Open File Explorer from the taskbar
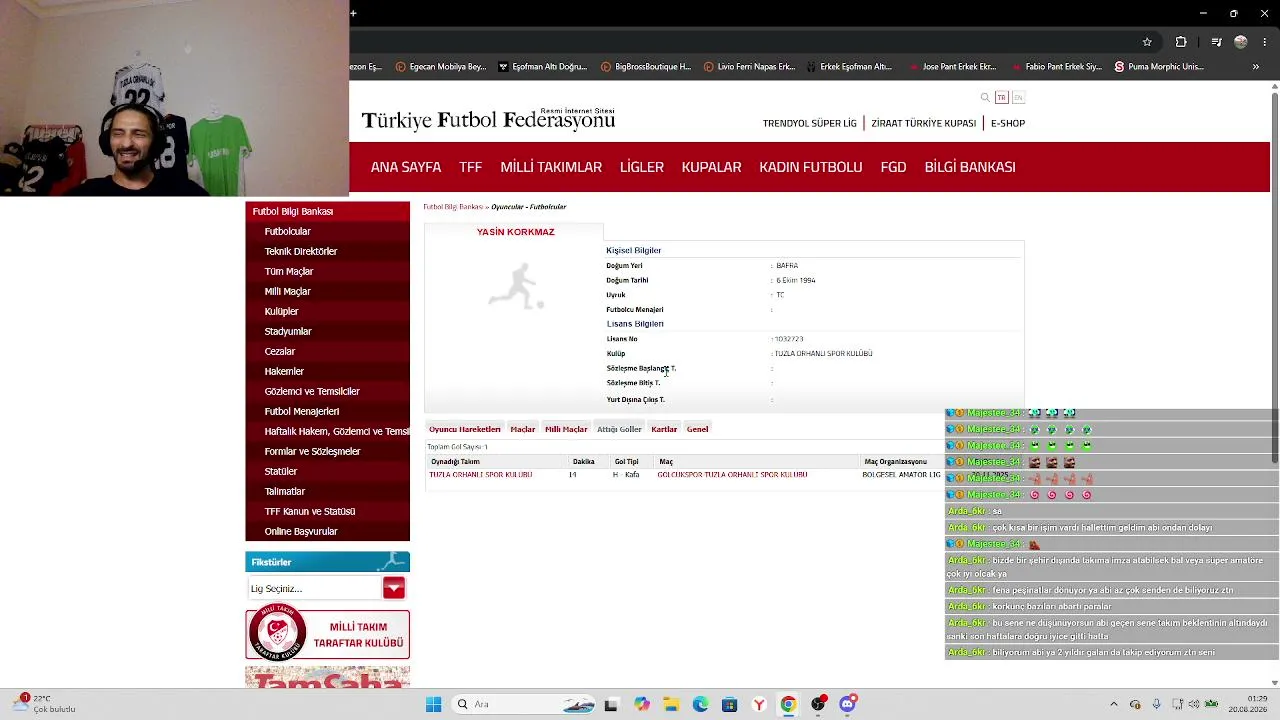The image size is (1280, 720). 671,704
